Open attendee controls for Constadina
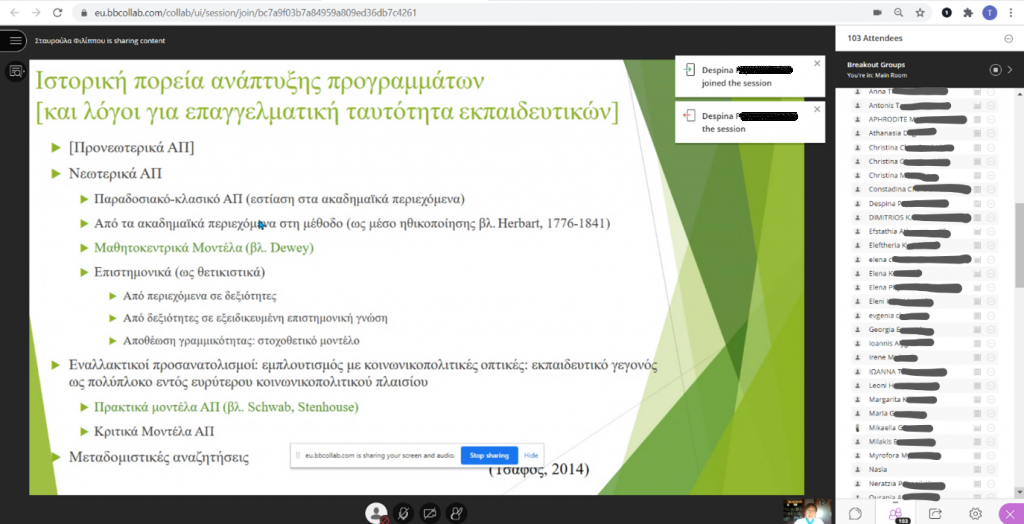The height and width of the screenshot is (524, 1024). [x=991, y=189]
